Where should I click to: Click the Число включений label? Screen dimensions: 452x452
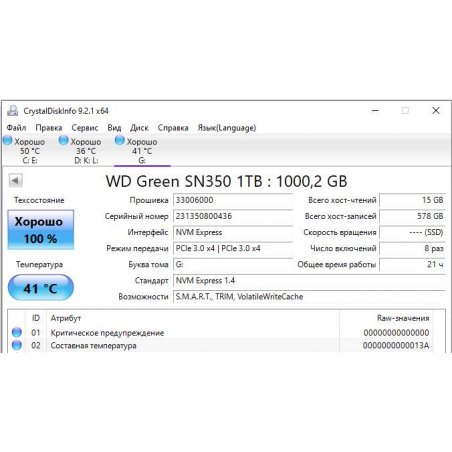(343, 248)
